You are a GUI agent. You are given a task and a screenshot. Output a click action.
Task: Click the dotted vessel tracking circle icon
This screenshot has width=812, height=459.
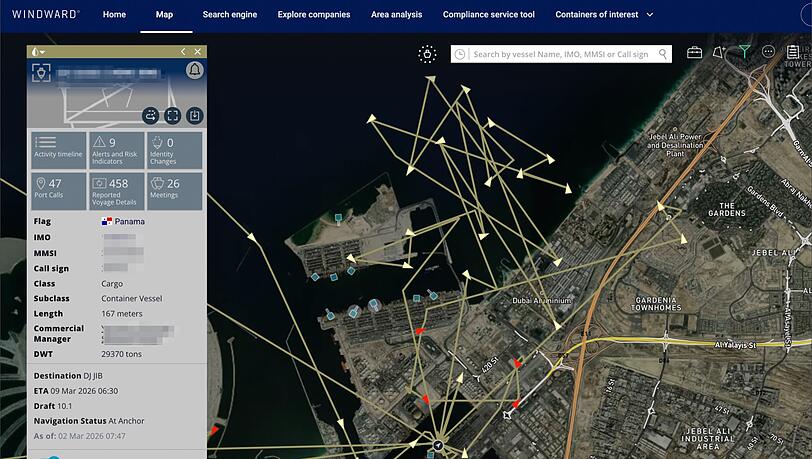[x=427, y=54]
